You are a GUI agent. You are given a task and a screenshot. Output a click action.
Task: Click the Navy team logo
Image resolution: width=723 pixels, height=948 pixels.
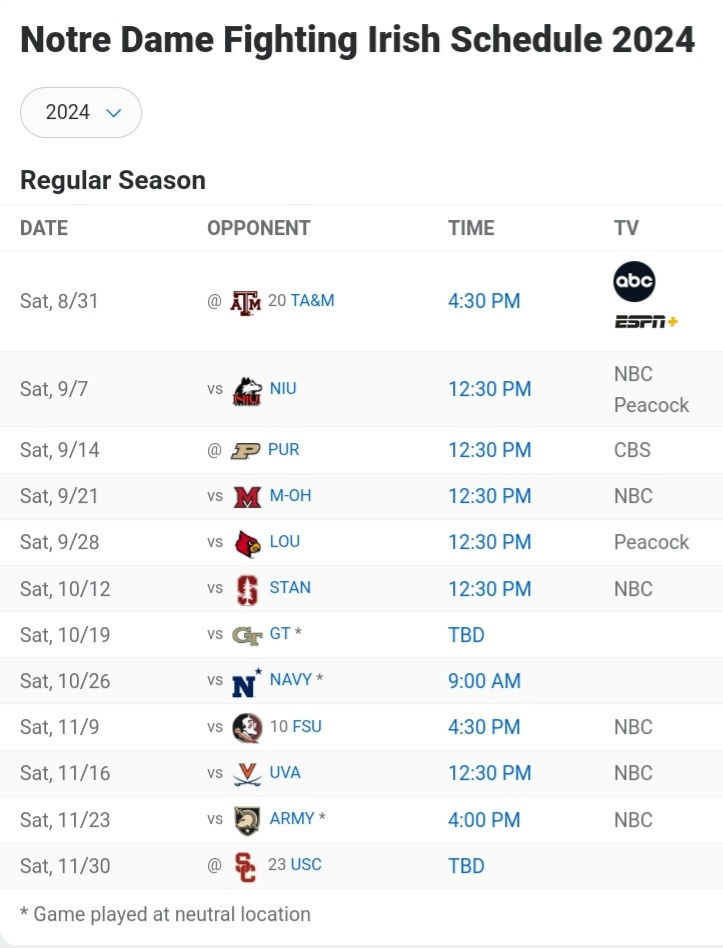click(246, 682)
